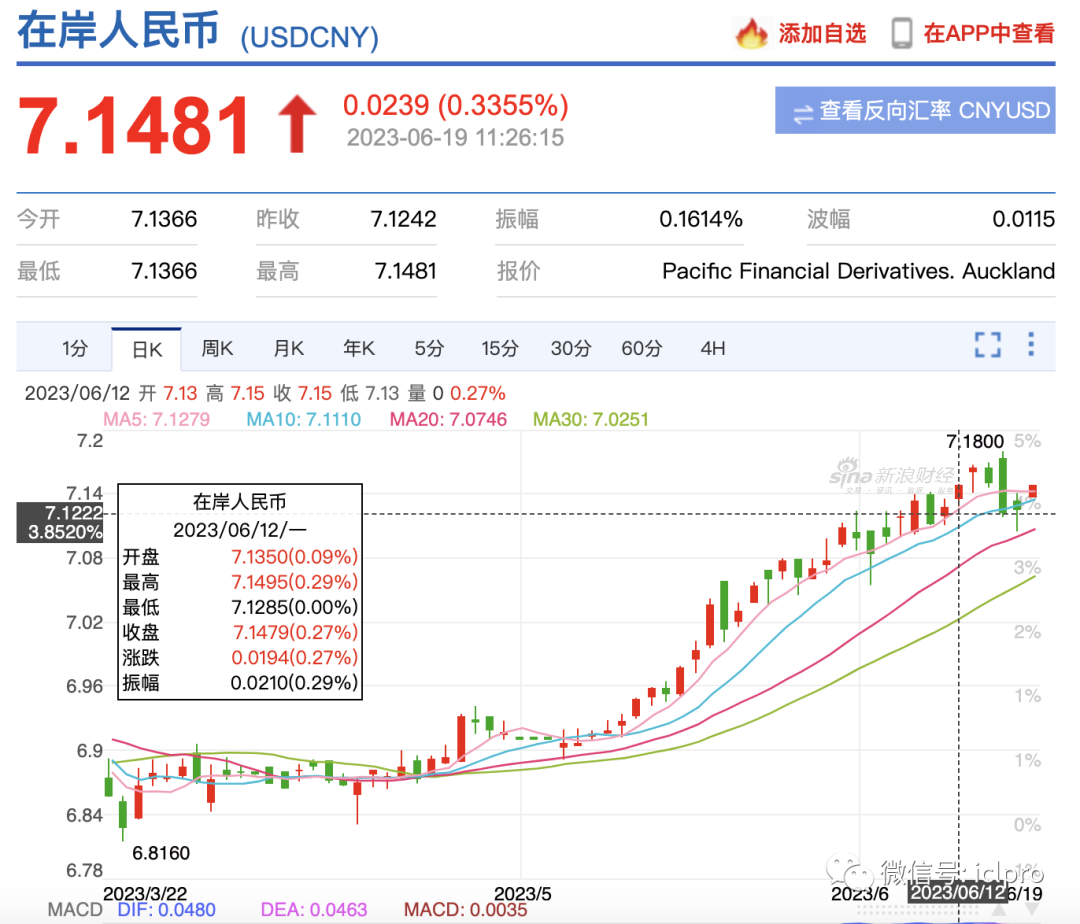Switch to the 周K weekly tab
1080x924 pixels.
tap(217, 349)
